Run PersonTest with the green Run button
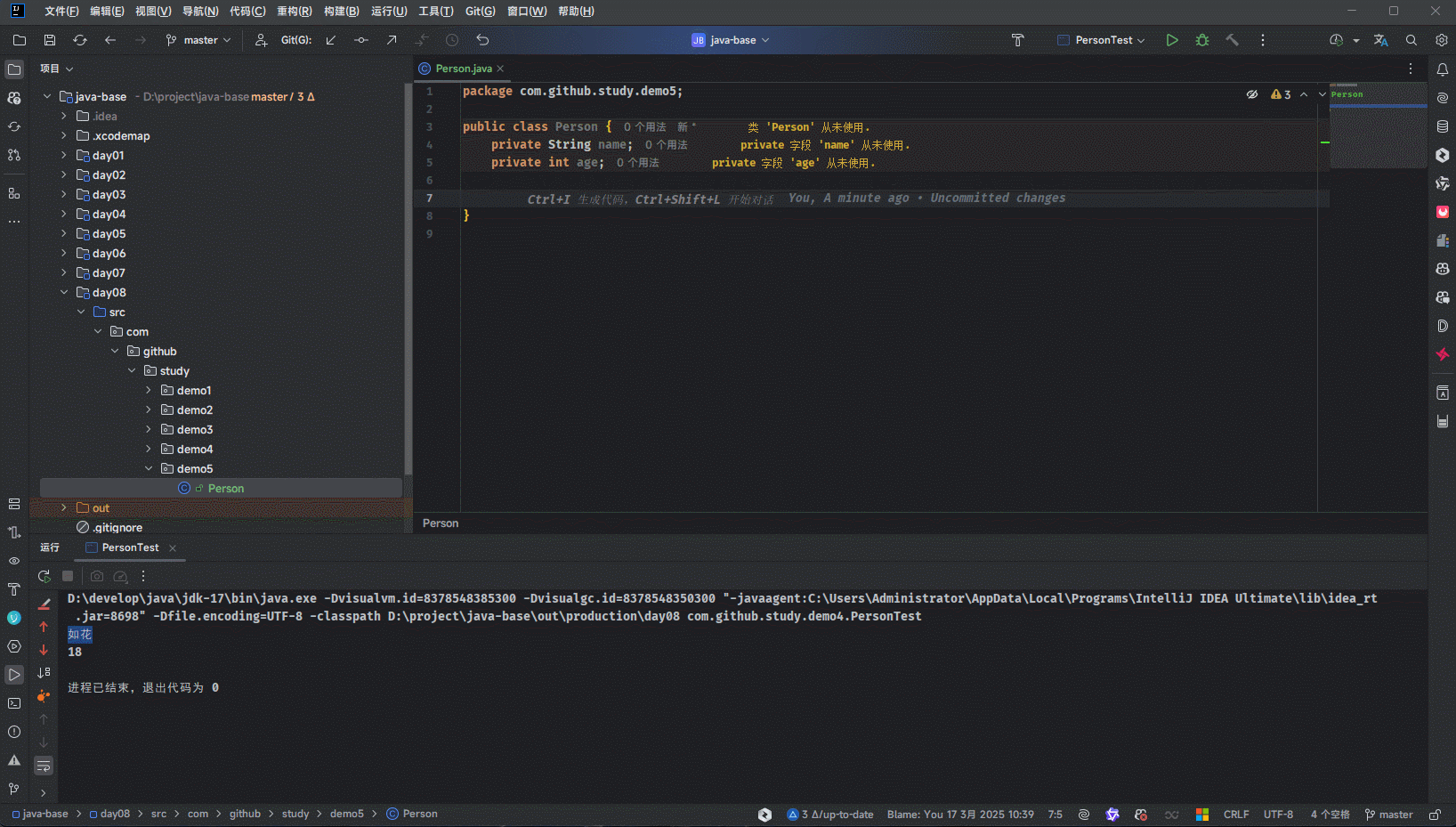 pos(1172,40)
